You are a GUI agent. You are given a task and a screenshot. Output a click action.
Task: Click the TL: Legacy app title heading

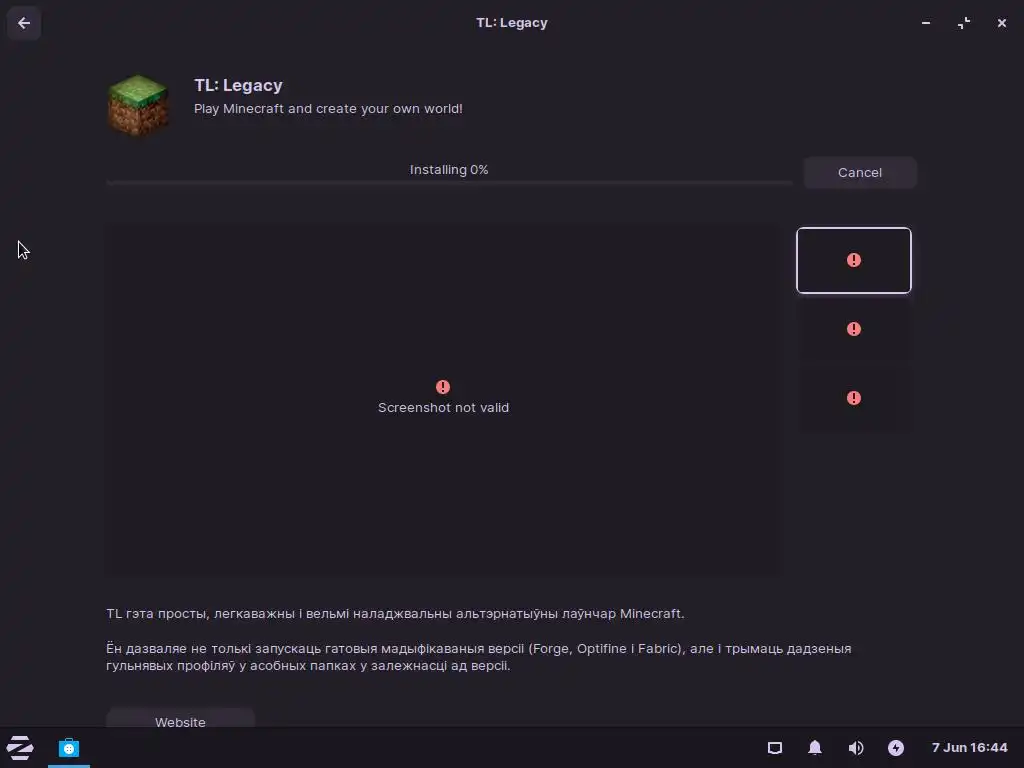coord(238,85)
